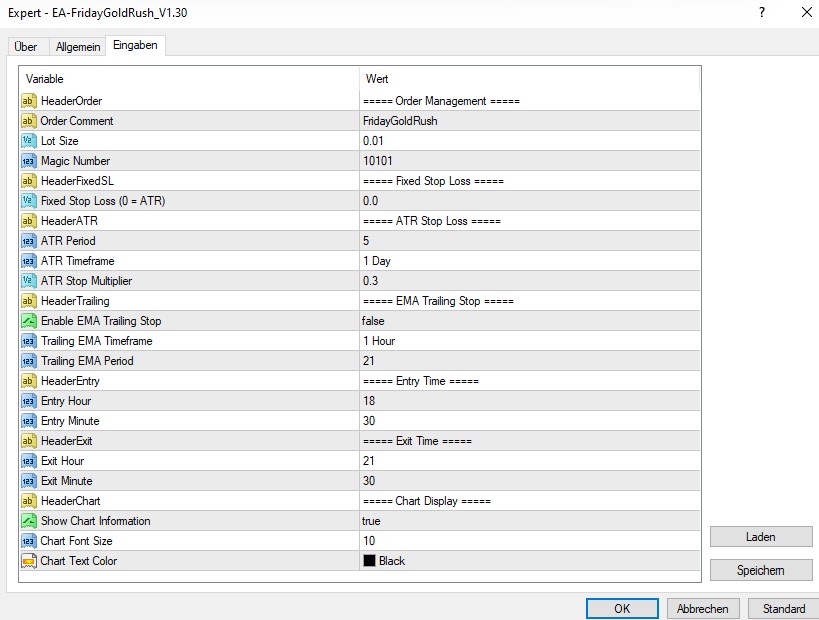
Task: Open Chart Text Color value Black
Action: [x=530, y=561]
